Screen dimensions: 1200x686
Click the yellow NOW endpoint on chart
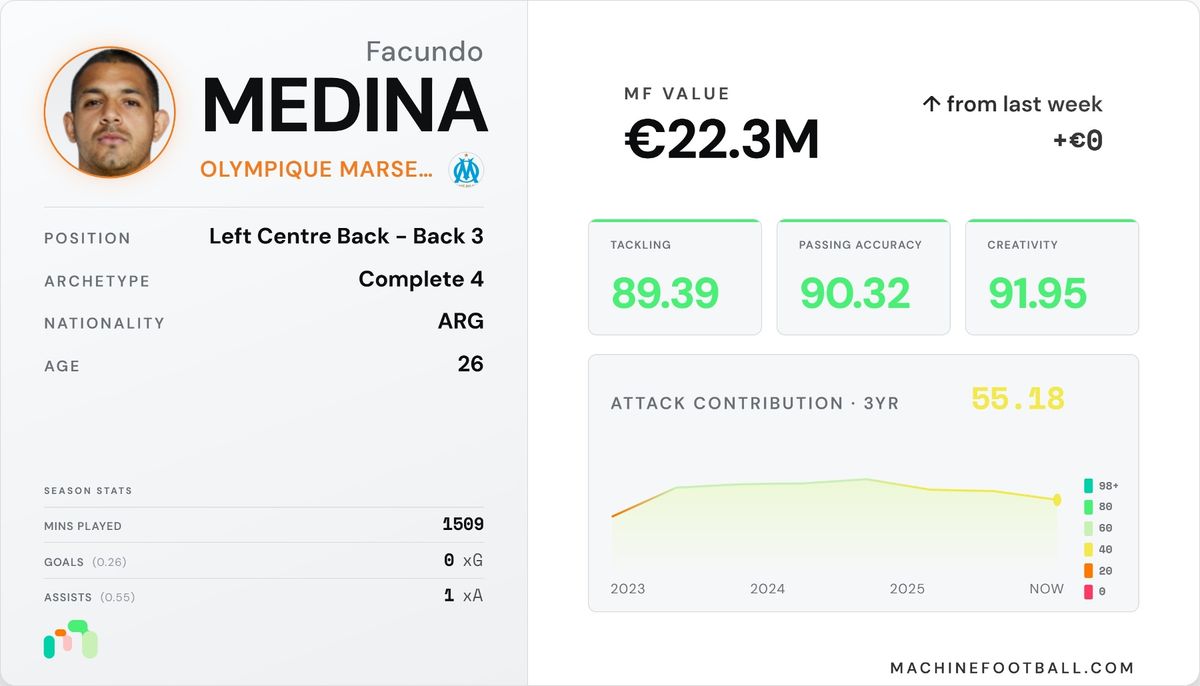coord(1057,499)
